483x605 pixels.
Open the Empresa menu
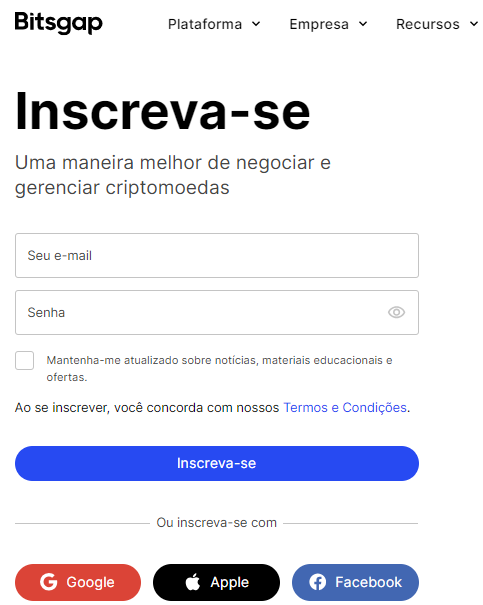pos(328,24)
